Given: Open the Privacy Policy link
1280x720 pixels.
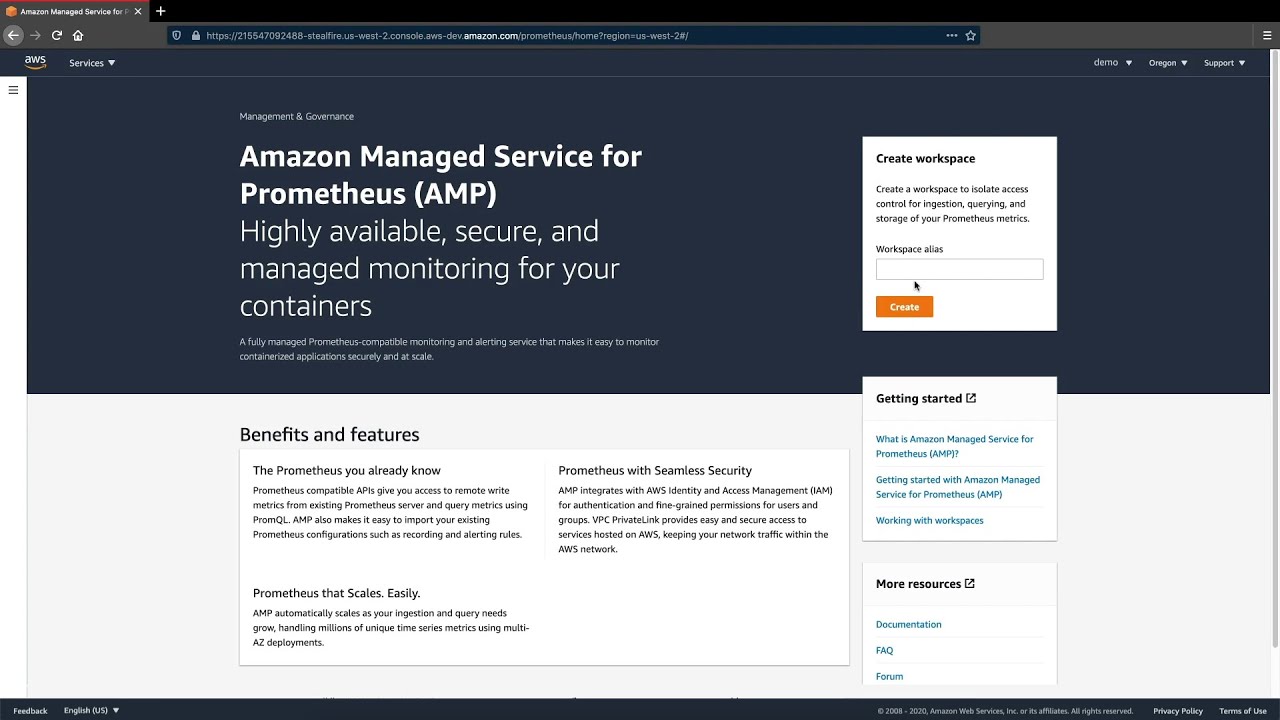Looking at the screenshot, I should click(x=1178, y=711).
